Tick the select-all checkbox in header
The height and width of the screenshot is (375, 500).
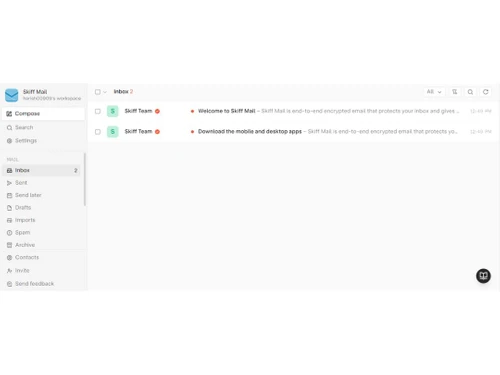point(98,92)
